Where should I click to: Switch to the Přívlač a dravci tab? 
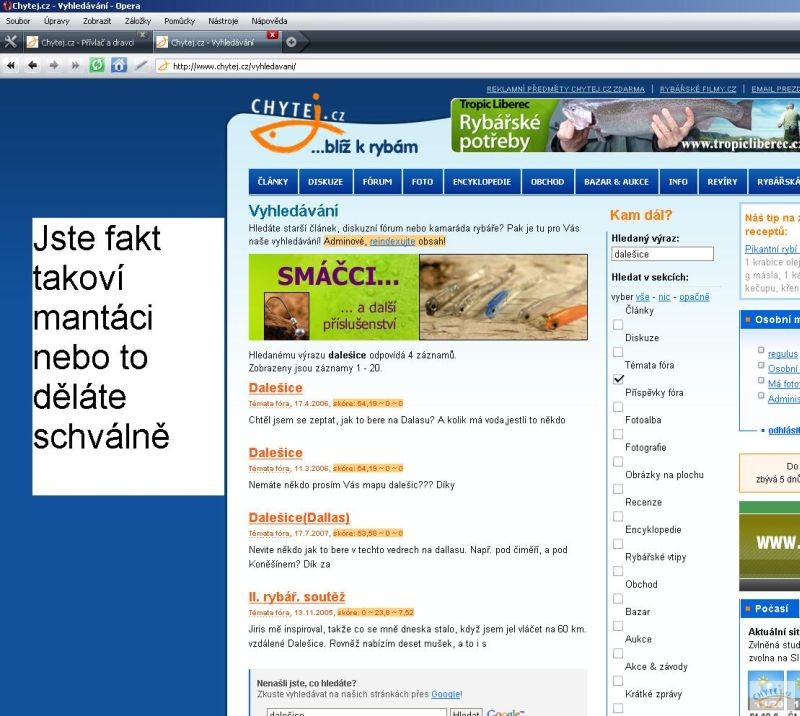87,42
